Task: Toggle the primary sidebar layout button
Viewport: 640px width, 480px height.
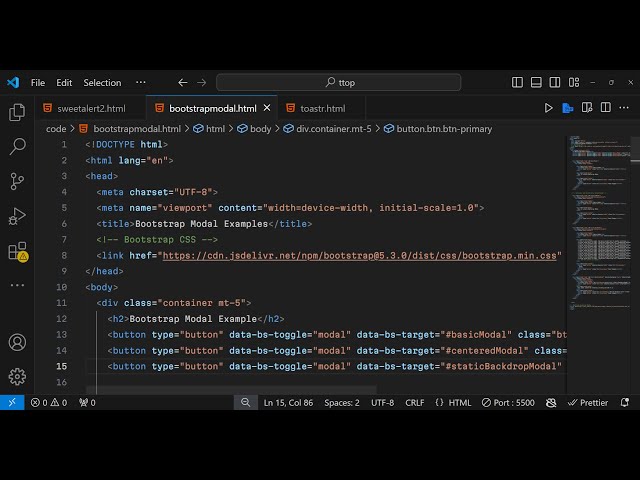Action: (x=517, y=83)
